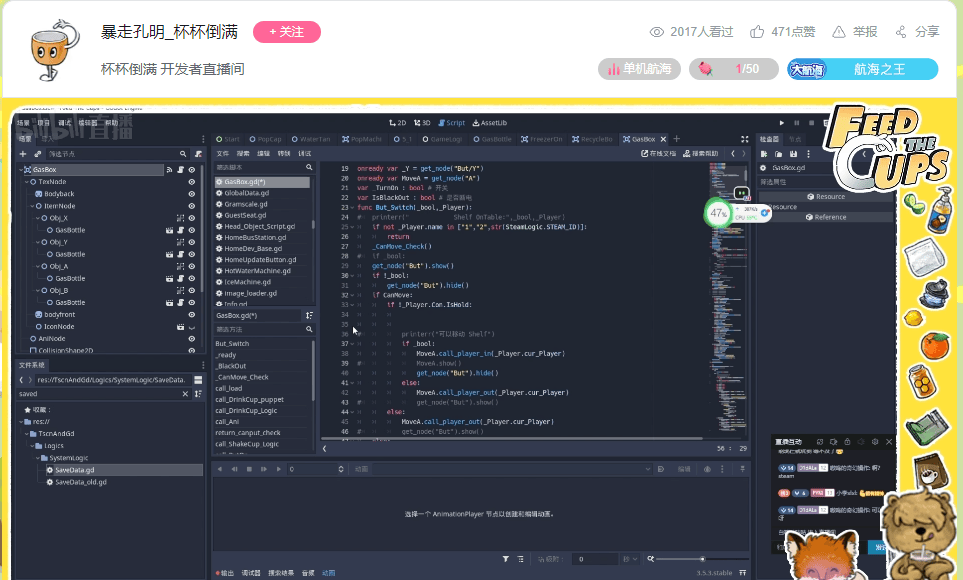Image resolution: width=963 pixels, height=580 pixels.
Task: Collapse the Obj_X tree node
Action: 37,218
